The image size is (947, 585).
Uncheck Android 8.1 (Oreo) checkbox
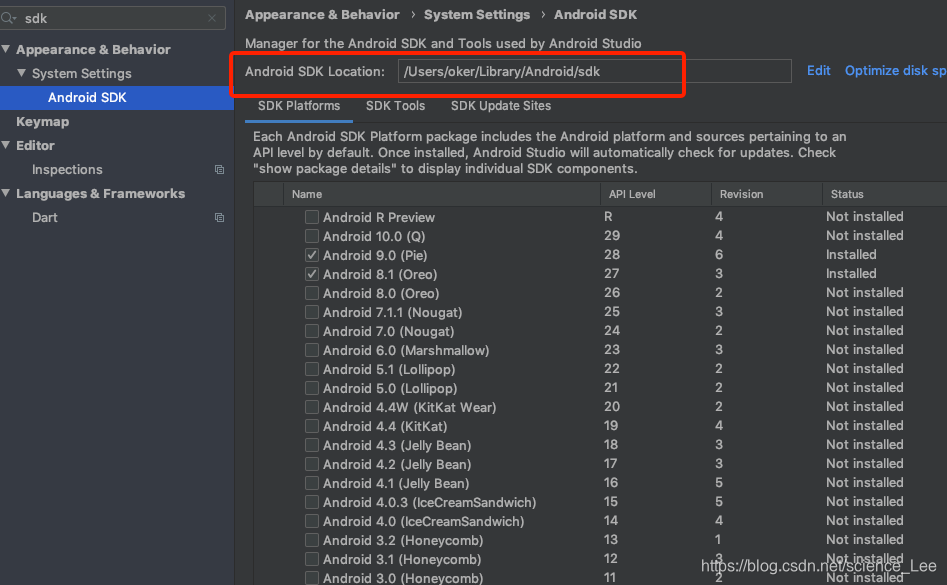[x=312, y=274]
